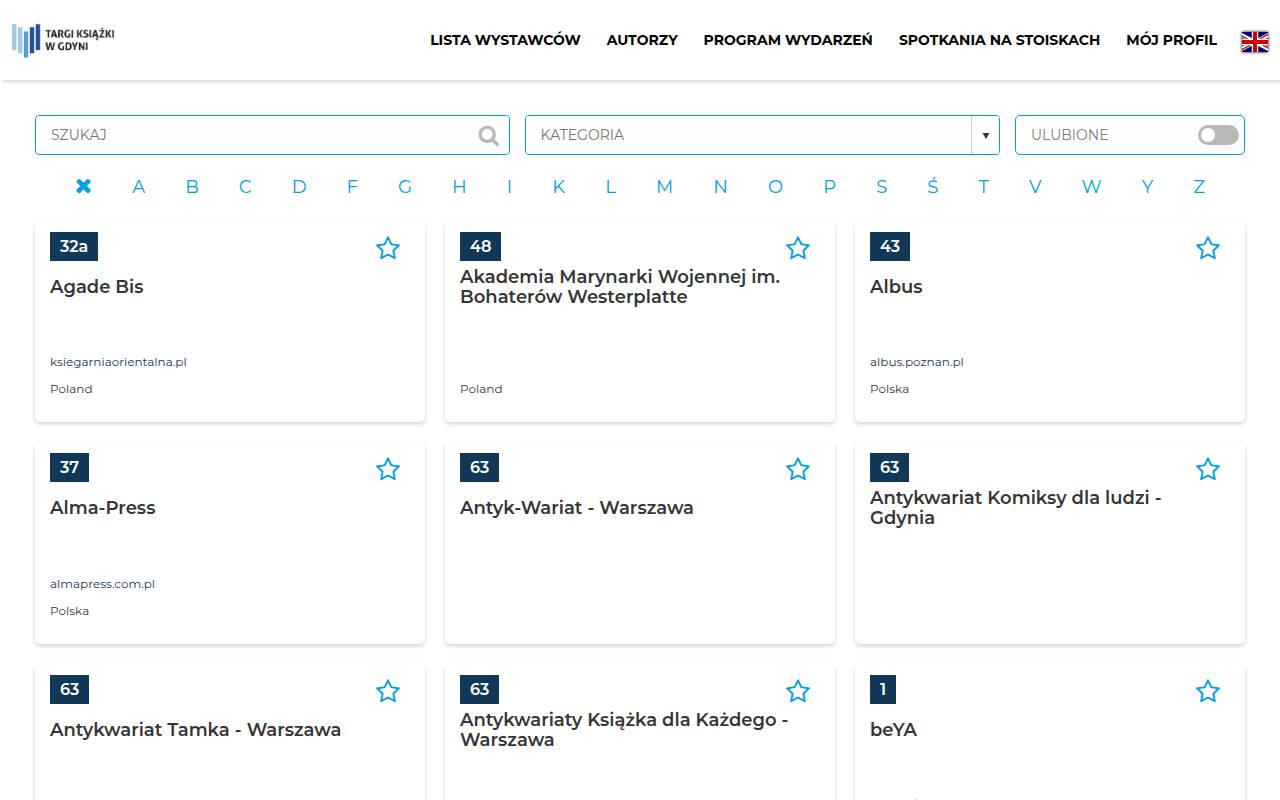1280x800 pixels.
Task: Star Akademia Marynarki Wojennej as favorite
Action: pyautogui.click(x=798, y=248)
